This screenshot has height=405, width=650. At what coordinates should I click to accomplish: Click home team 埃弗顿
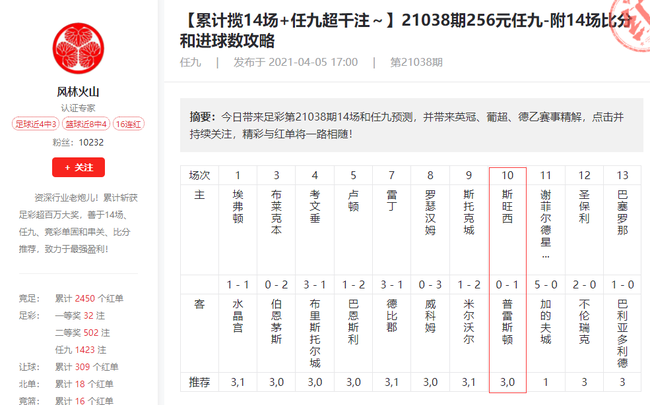tap(238, 206)
